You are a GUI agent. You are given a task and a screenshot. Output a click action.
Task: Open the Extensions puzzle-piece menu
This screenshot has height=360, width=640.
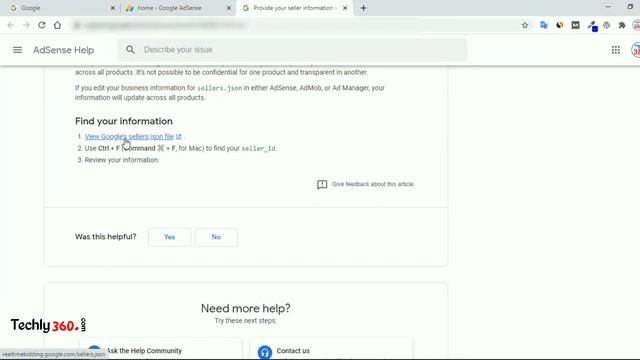point(622,25)
